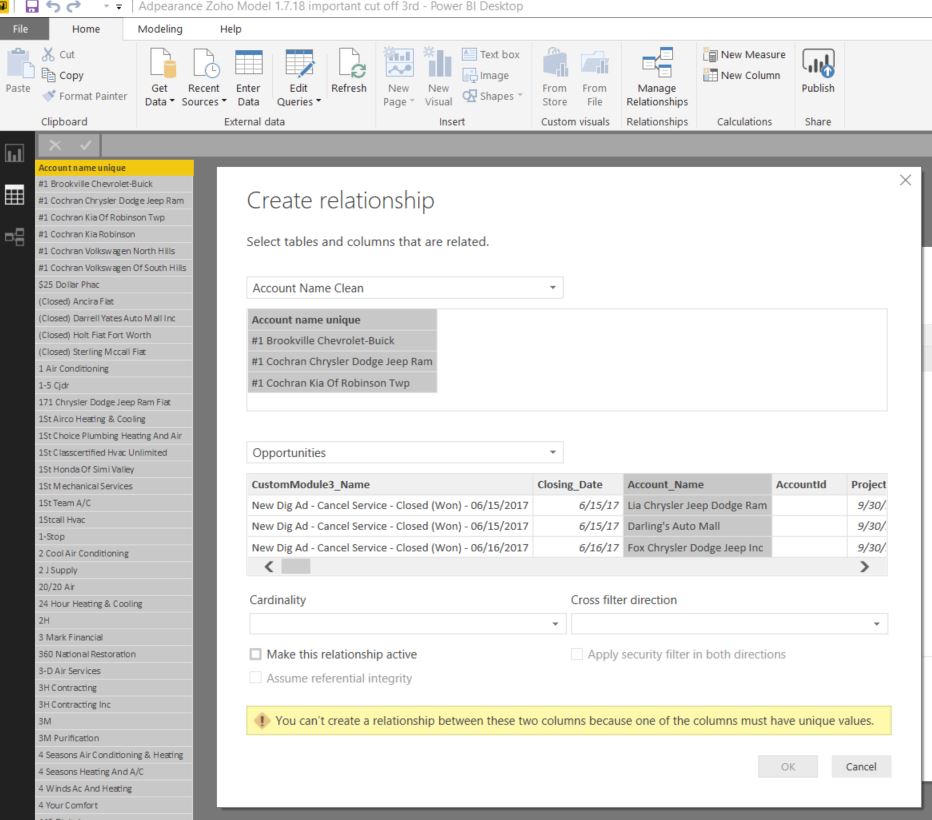Click Enter Data table icon

click(248, 63)
